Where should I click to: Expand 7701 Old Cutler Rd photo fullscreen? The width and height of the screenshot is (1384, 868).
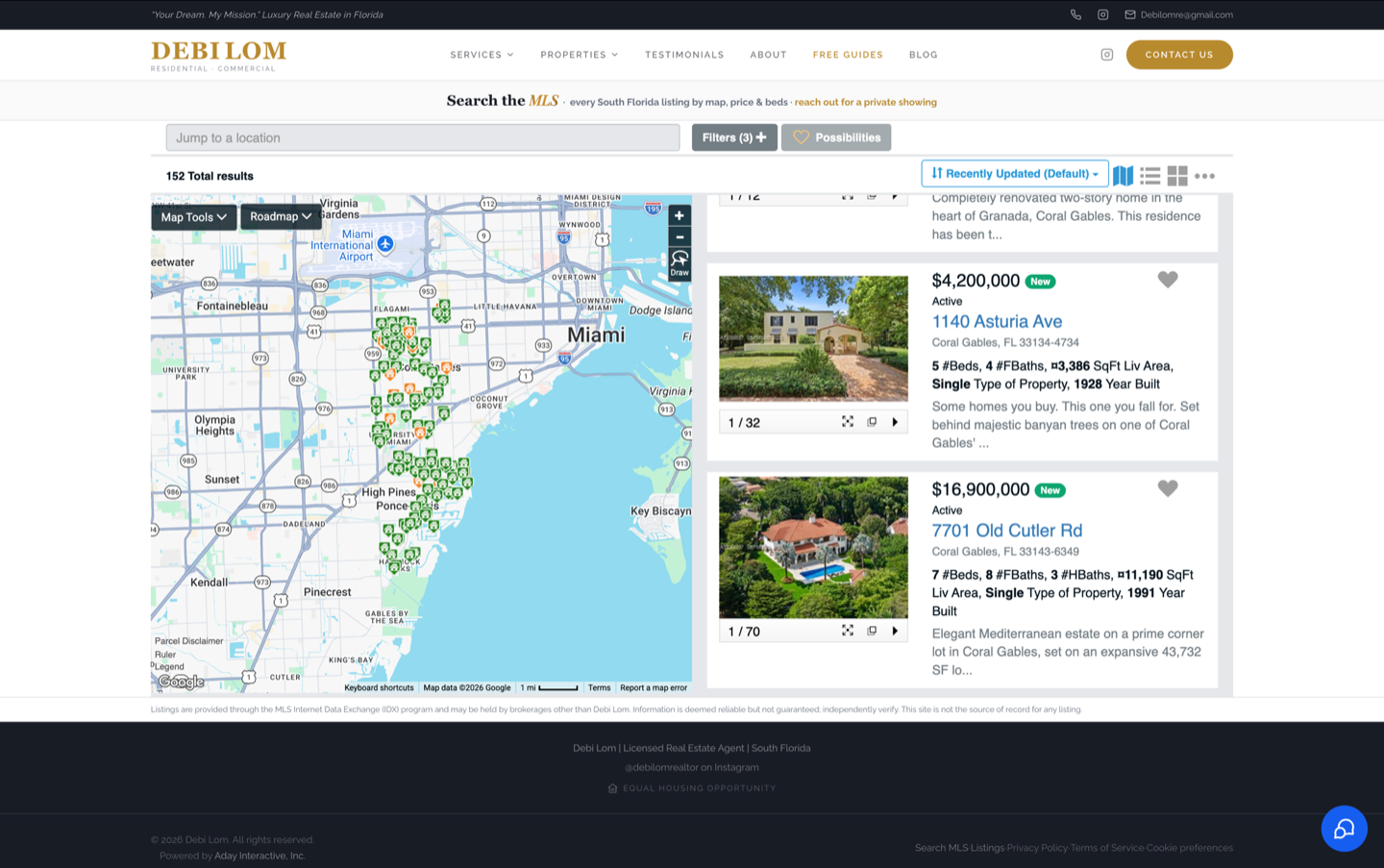click(x=848, y=631)
